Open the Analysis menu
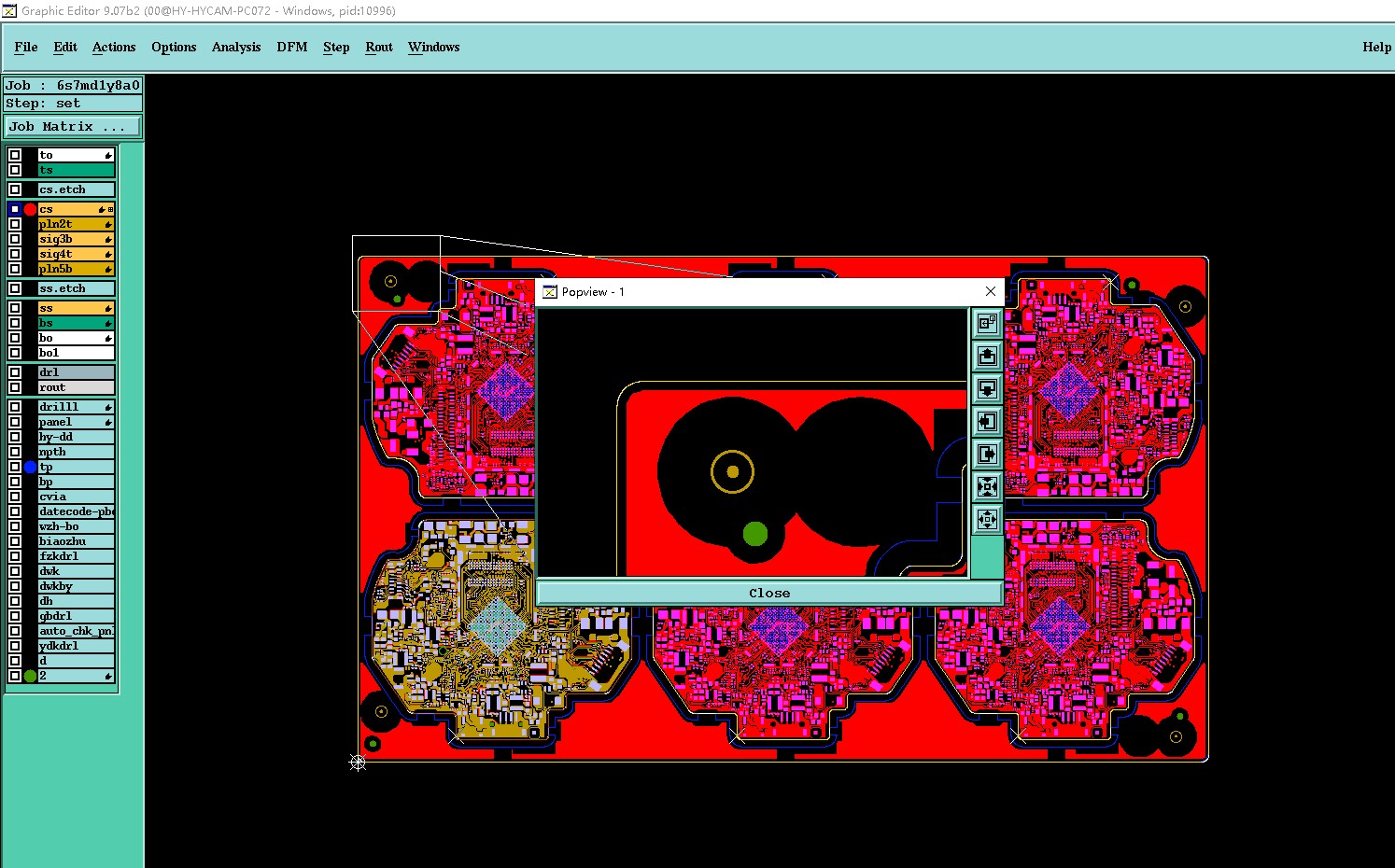 (x=236, y=47)
